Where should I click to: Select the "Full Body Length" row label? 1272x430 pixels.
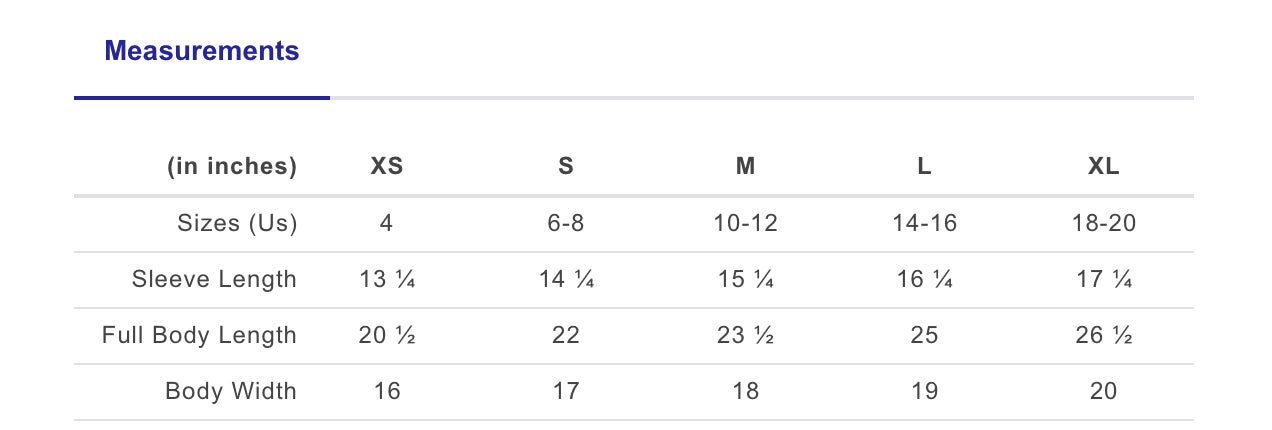[199, 335]
